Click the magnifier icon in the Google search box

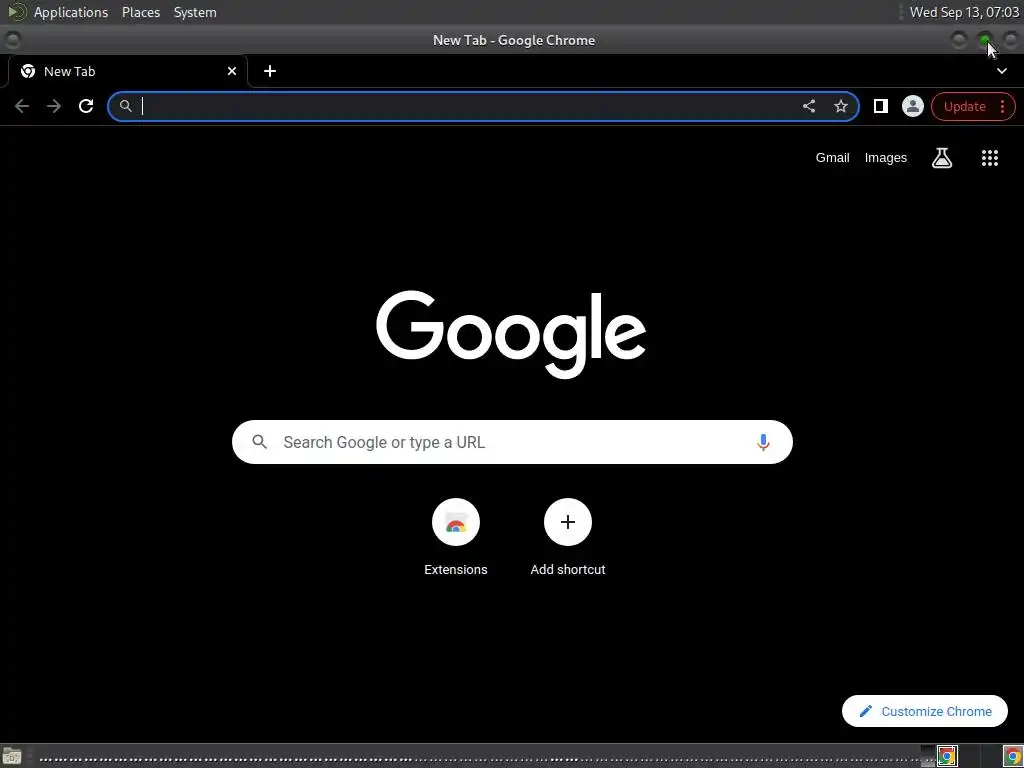(x=259, y=442)
